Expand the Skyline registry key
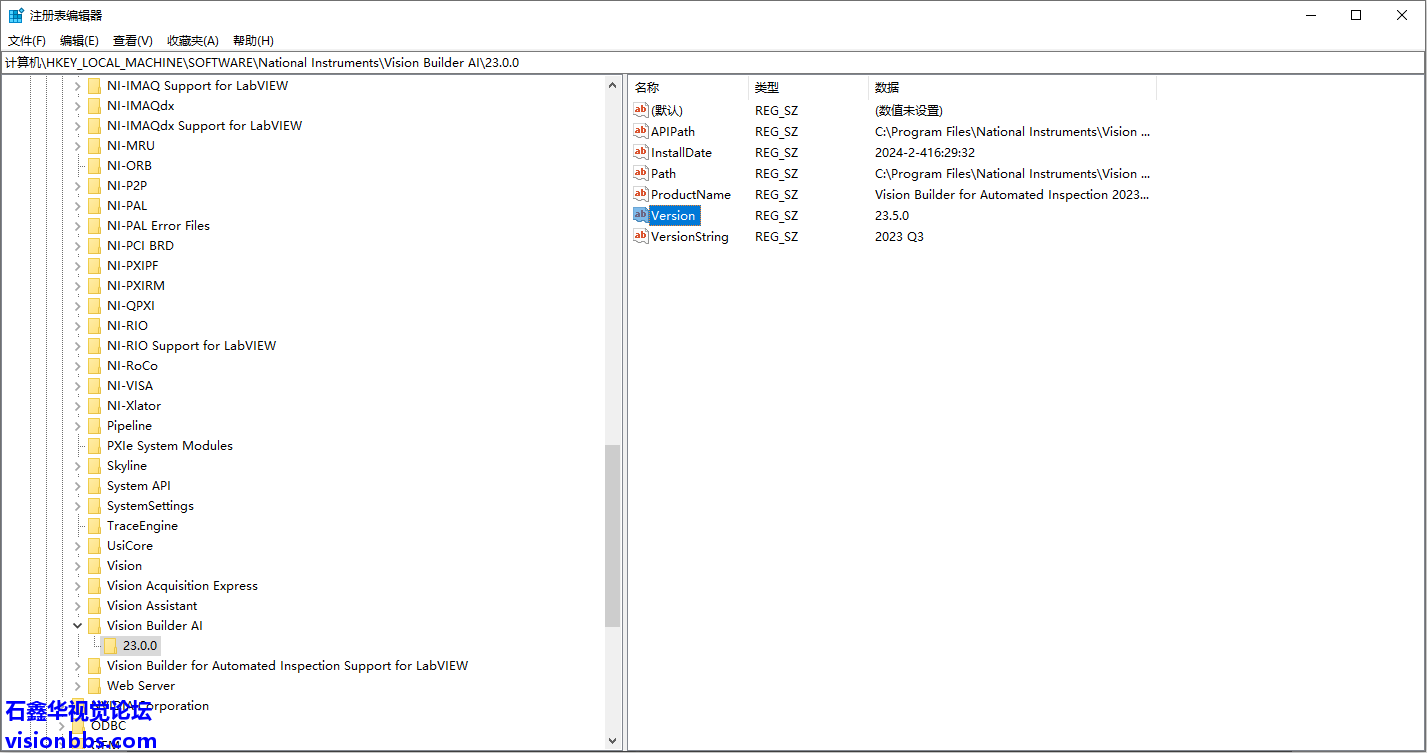The image size is (1427, 753). [78, 466]
